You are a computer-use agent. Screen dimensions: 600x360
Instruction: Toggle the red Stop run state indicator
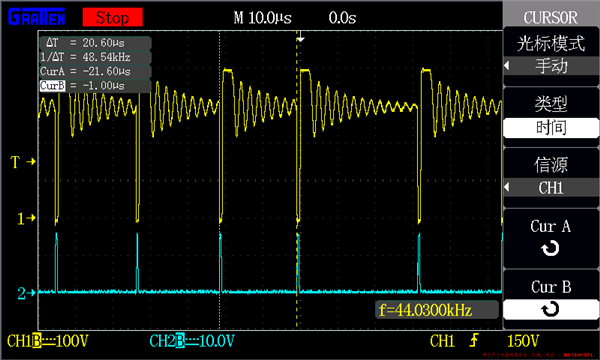point(112,17)
